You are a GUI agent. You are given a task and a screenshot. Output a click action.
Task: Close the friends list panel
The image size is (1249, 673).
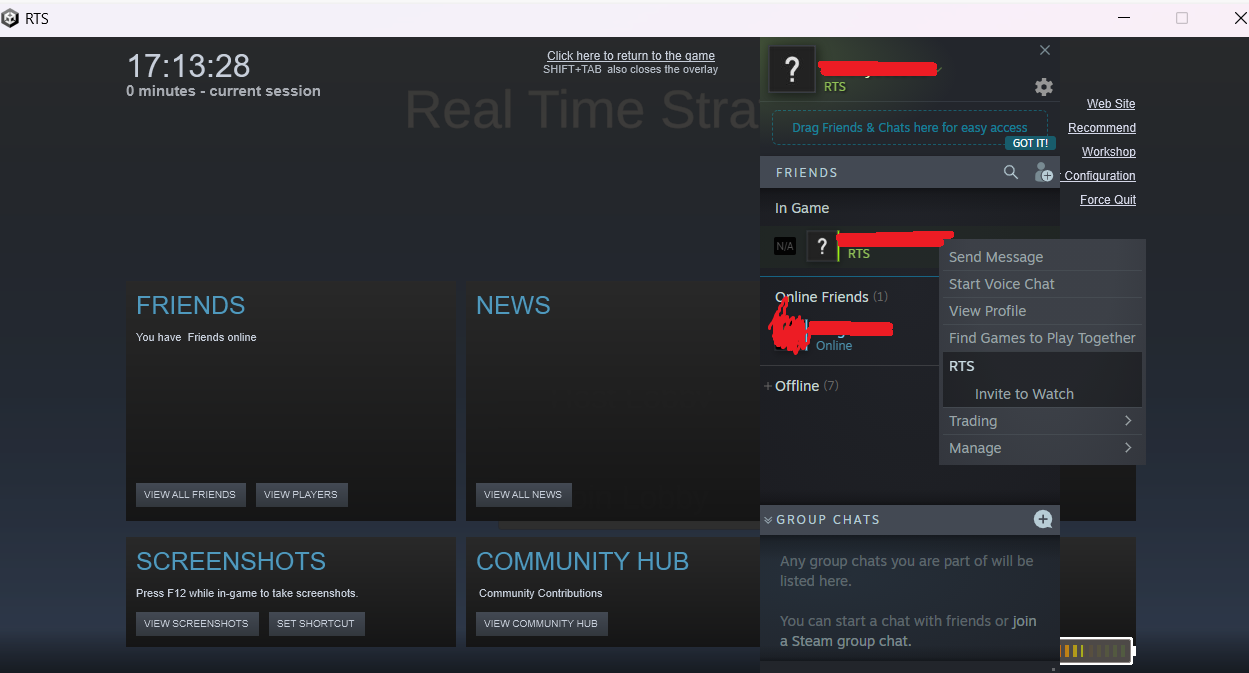[1045, 50]
